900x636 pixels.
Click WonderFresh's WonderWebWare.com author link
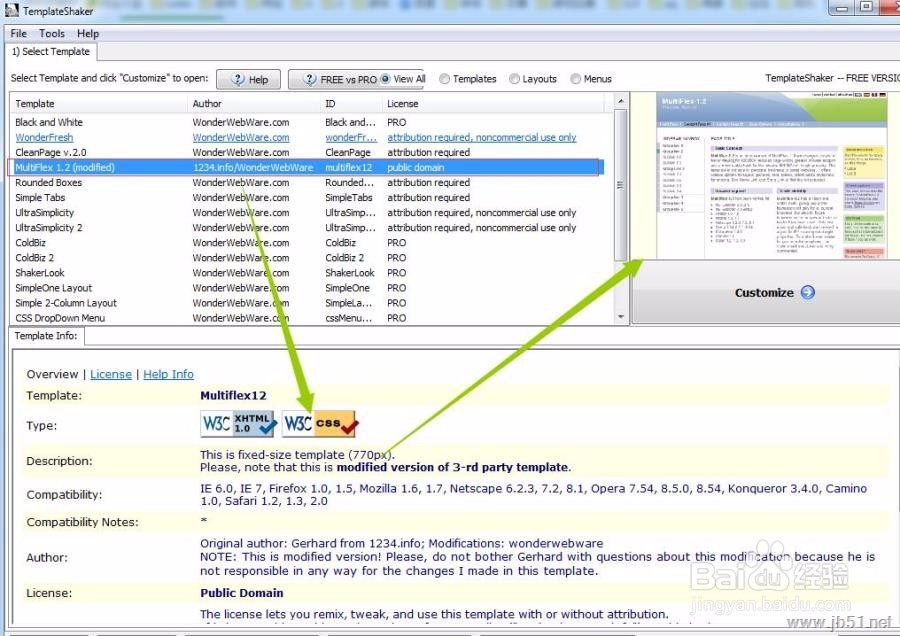pos(241,137)
